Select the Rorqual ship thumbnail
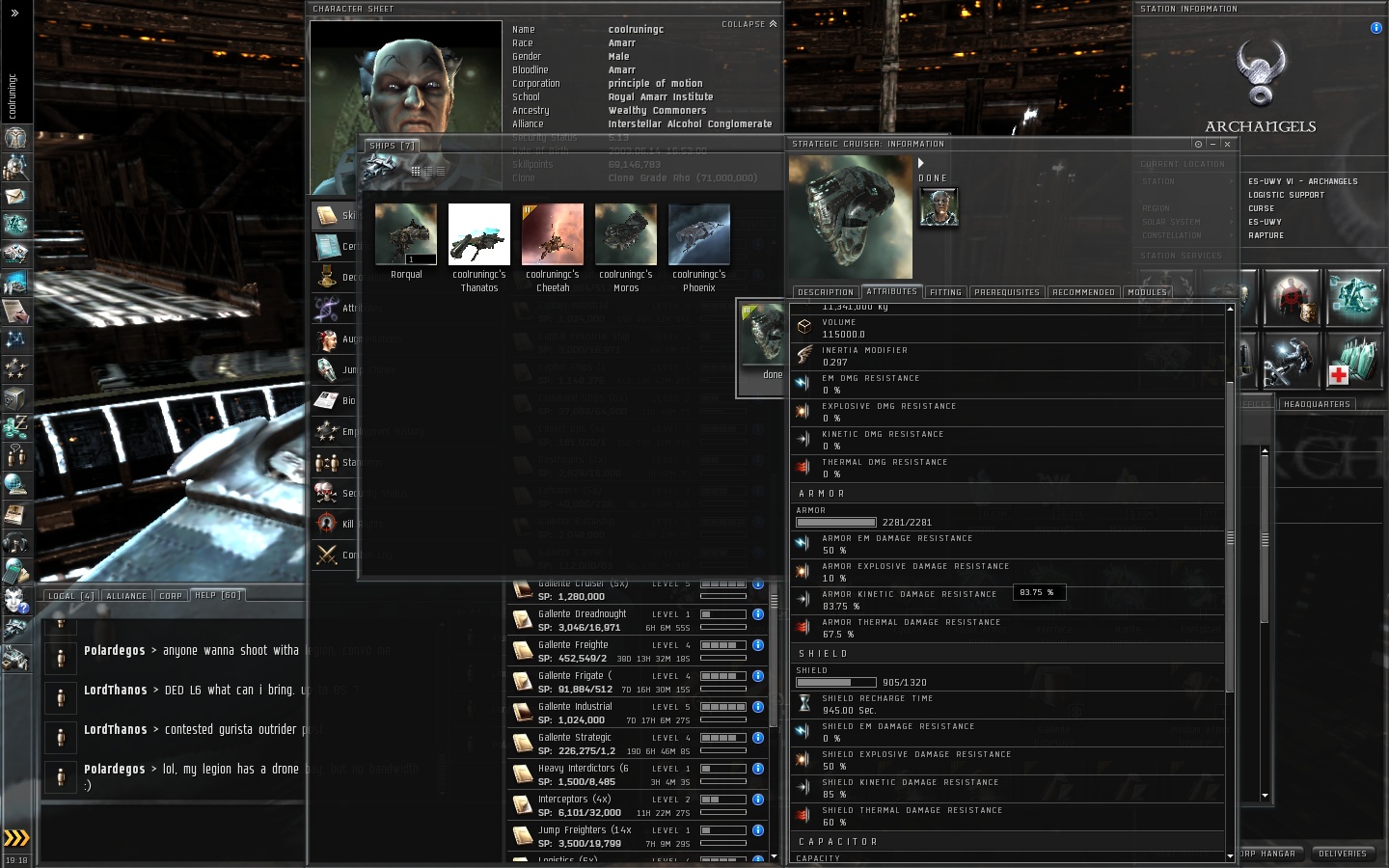The height and width of the screenshot is (868, 1389). pos(406,233)
